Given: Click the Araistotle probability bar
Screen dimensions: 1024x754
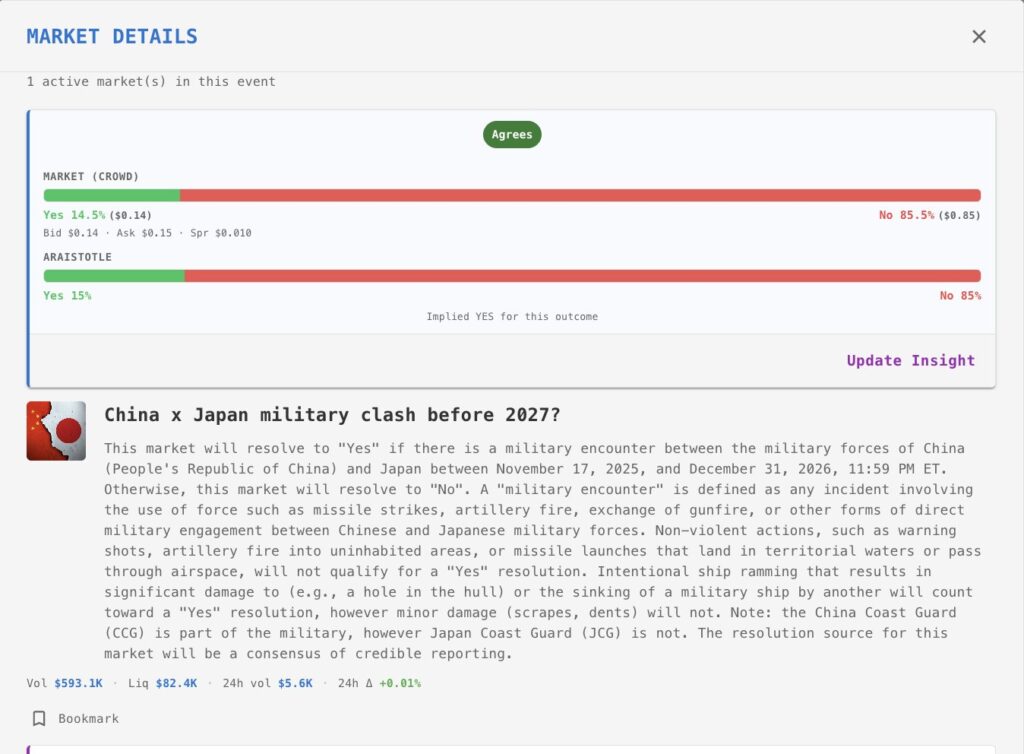Looking at the screenshot, I should pyautogui.click(x=512, y=275).
